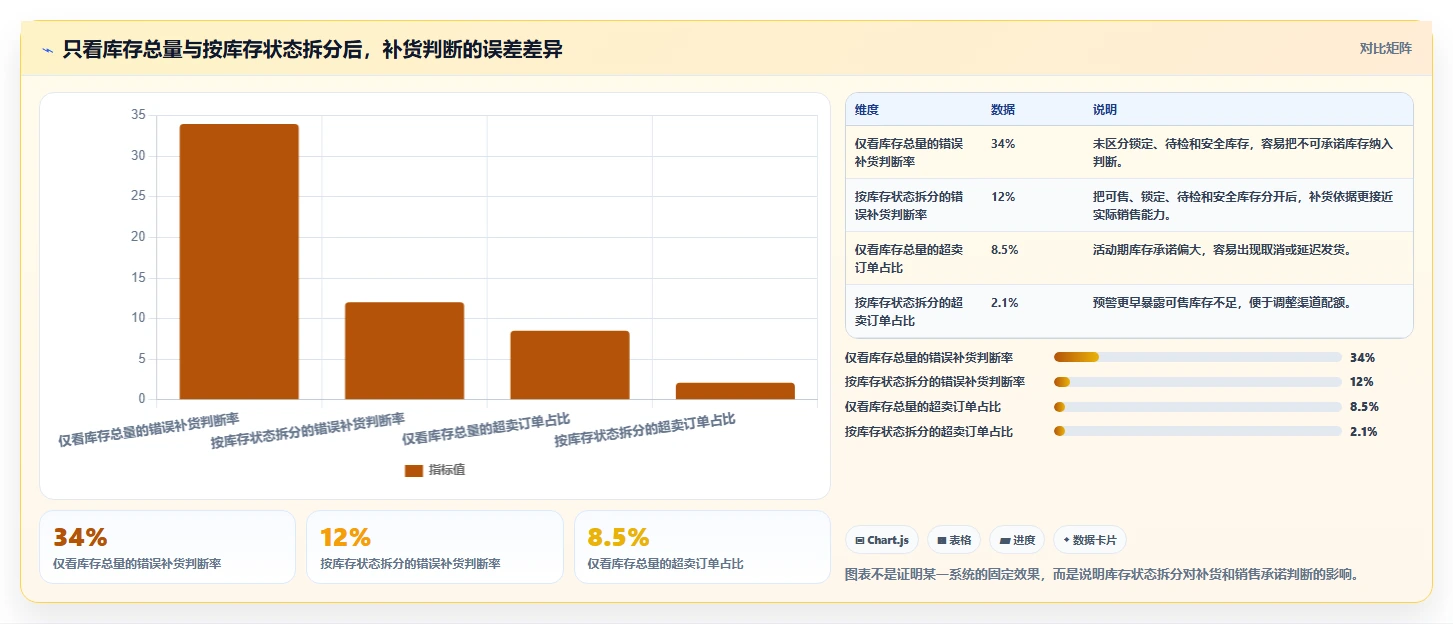
Task: Click the 8.5% progress bar
Action: (x=1198, y=407)
